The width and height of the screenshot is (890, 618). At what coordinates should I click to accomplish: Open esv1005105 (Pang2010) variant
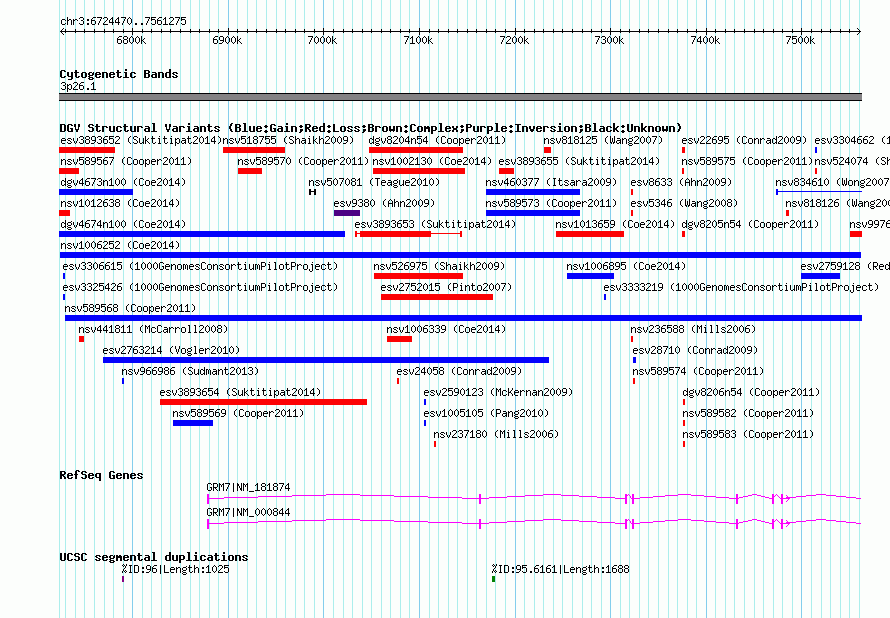(x=486, y=413)
